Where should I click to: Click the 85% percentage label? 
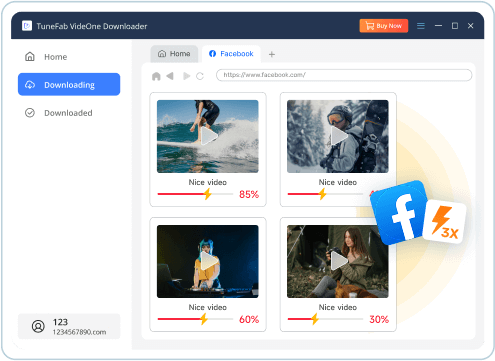[249, 194]
